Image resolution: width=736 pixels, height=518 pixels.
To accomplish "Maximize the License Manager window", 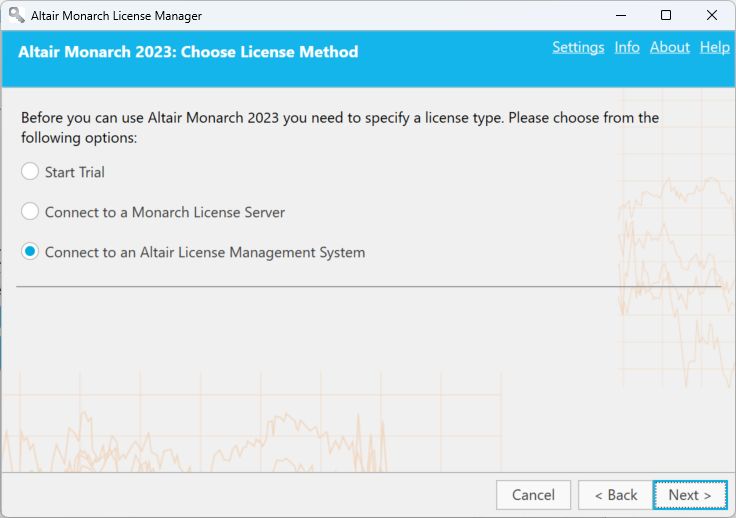I will click(x=666, y=15).
